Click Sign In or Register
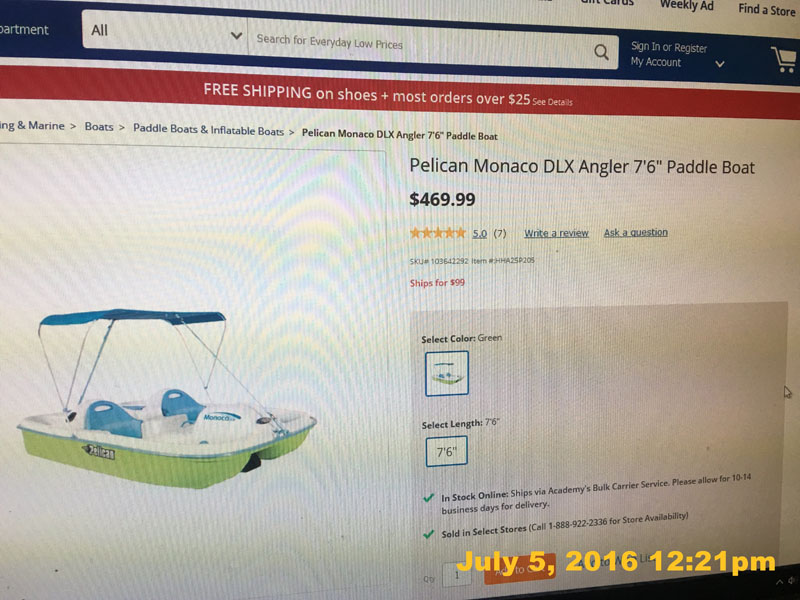The height and width of the screenshot is (600, 800). point(669,47)
